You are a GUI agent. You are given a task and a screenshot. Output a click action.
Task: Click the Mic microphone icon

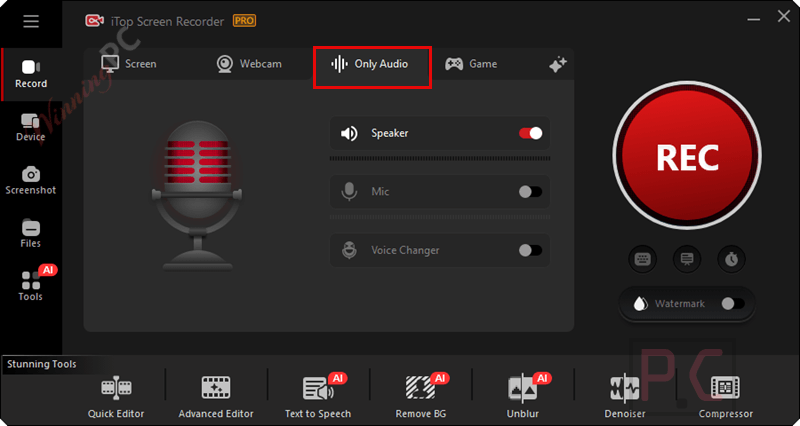(x=349, y=192)
